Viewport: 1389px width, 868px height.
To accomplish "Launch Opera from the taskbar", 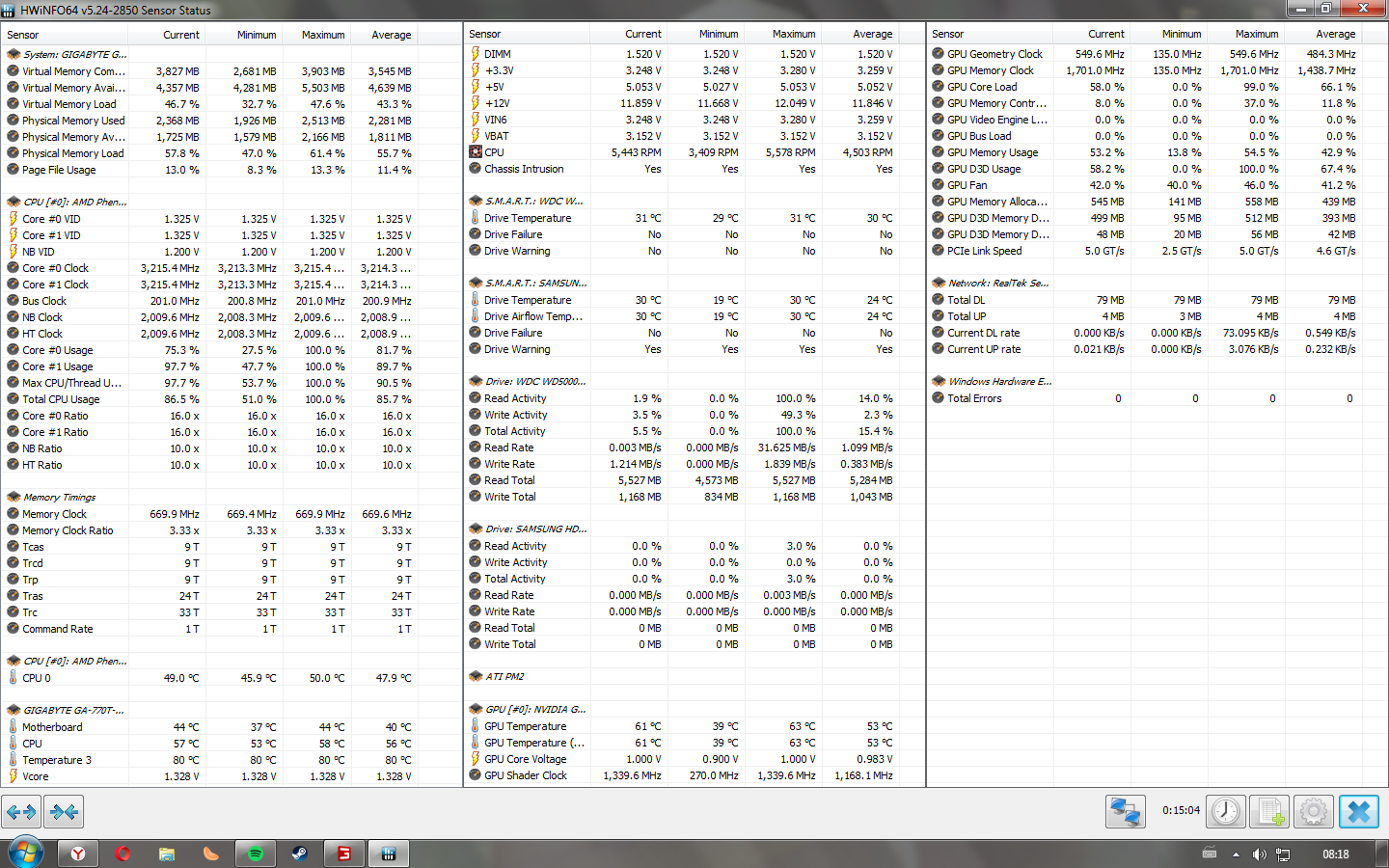I will tap(123, 854).
